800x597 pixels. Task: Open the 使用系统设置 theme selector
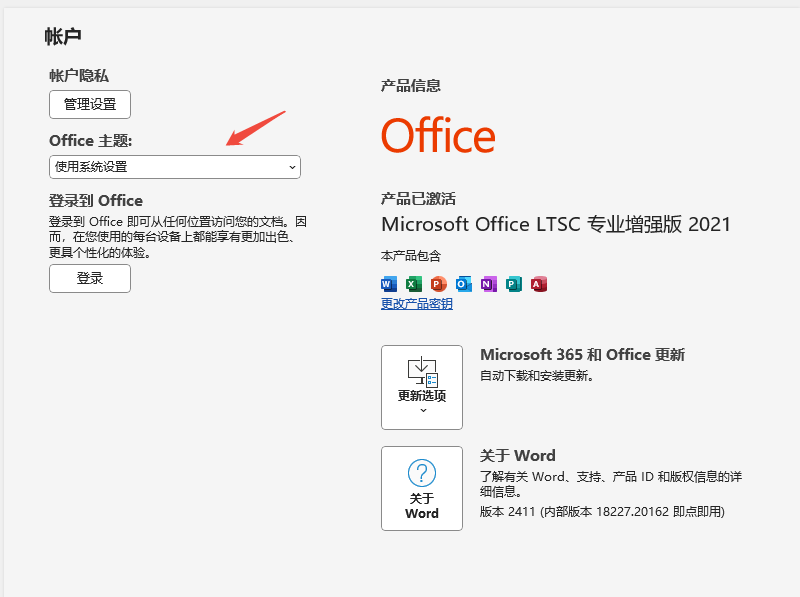[174, 167]
